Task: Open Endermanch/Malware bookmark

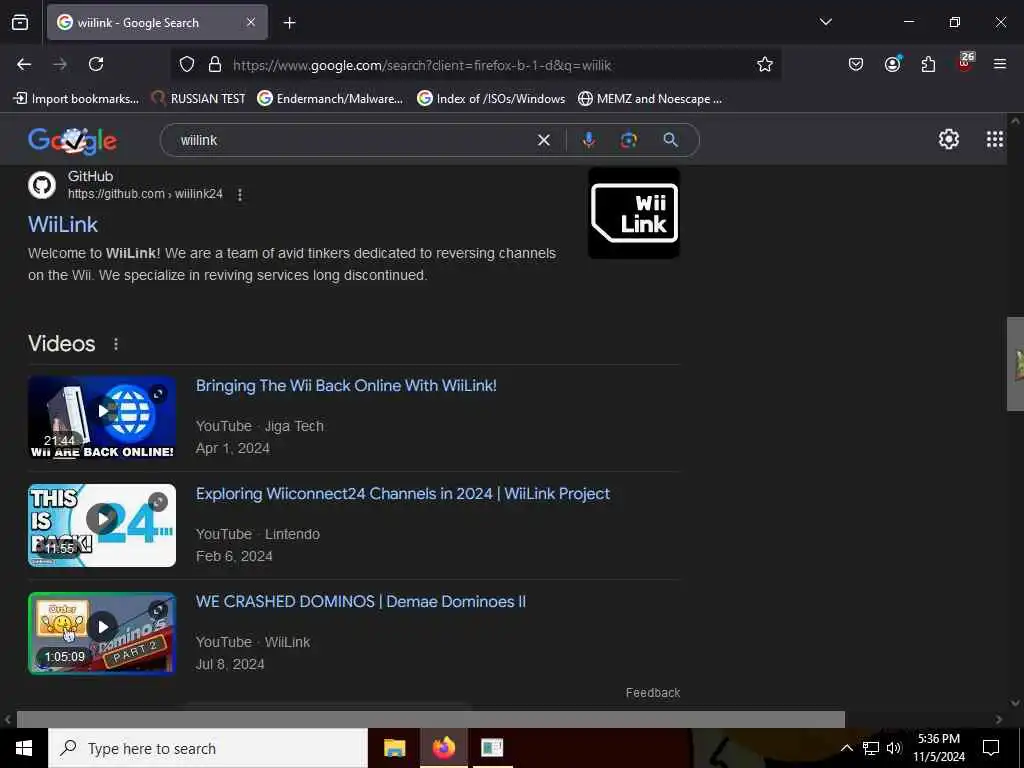Action: 330,99
